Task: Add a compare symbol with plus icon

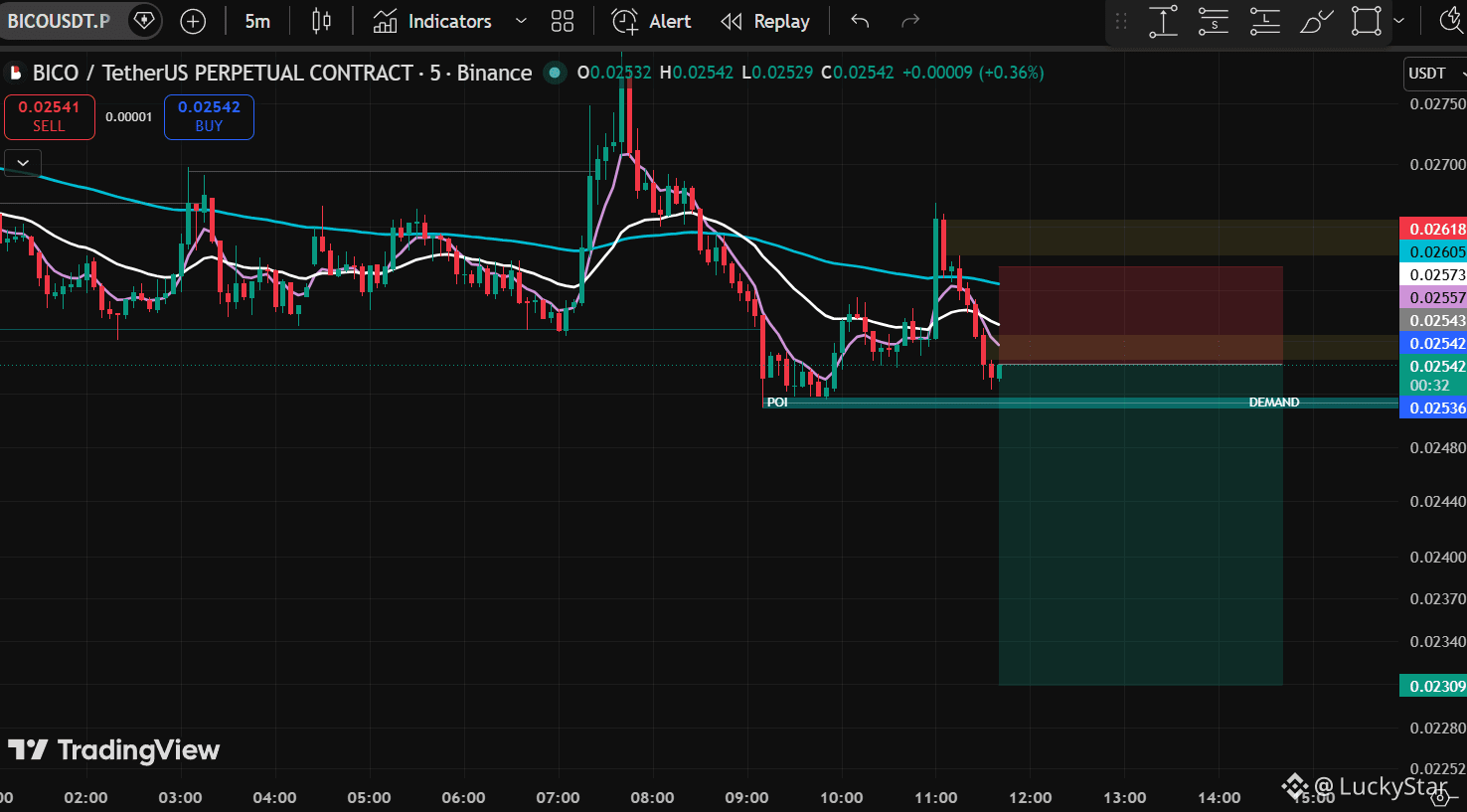Action: pos(193,21)
